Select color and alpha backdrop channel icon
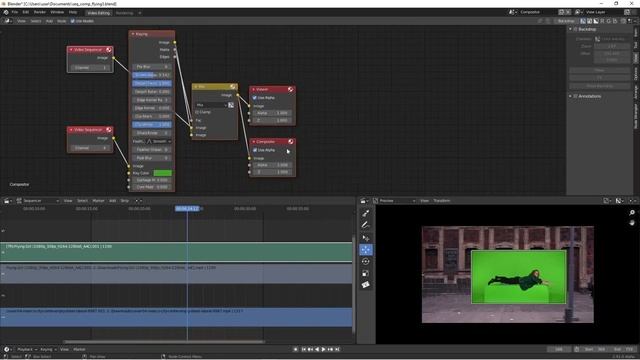The height and width of the screenshot is (360, 640). (x=583, y=21)
